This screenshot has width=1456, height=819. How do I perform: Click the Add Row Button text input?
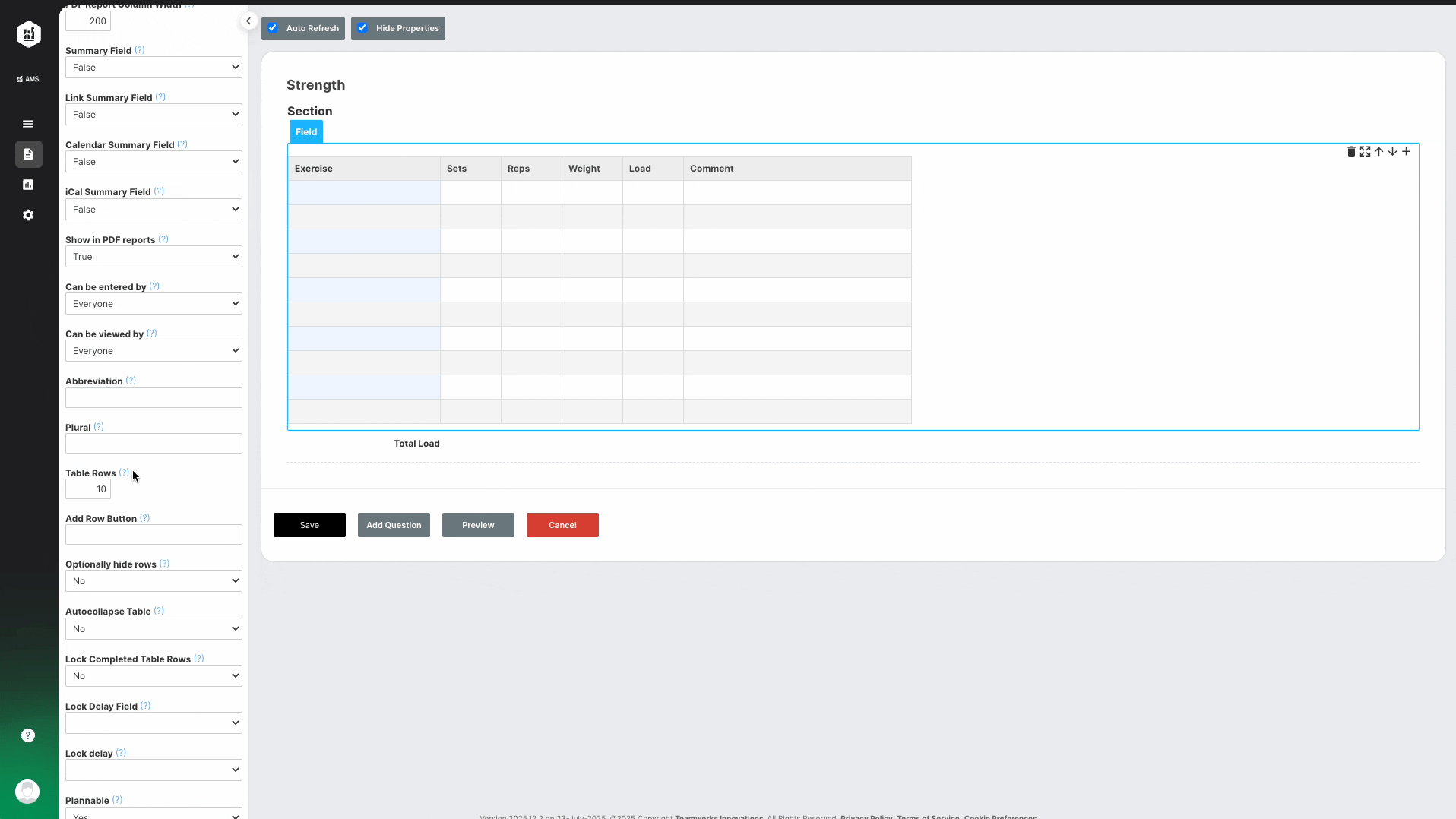tap(154, 535)
